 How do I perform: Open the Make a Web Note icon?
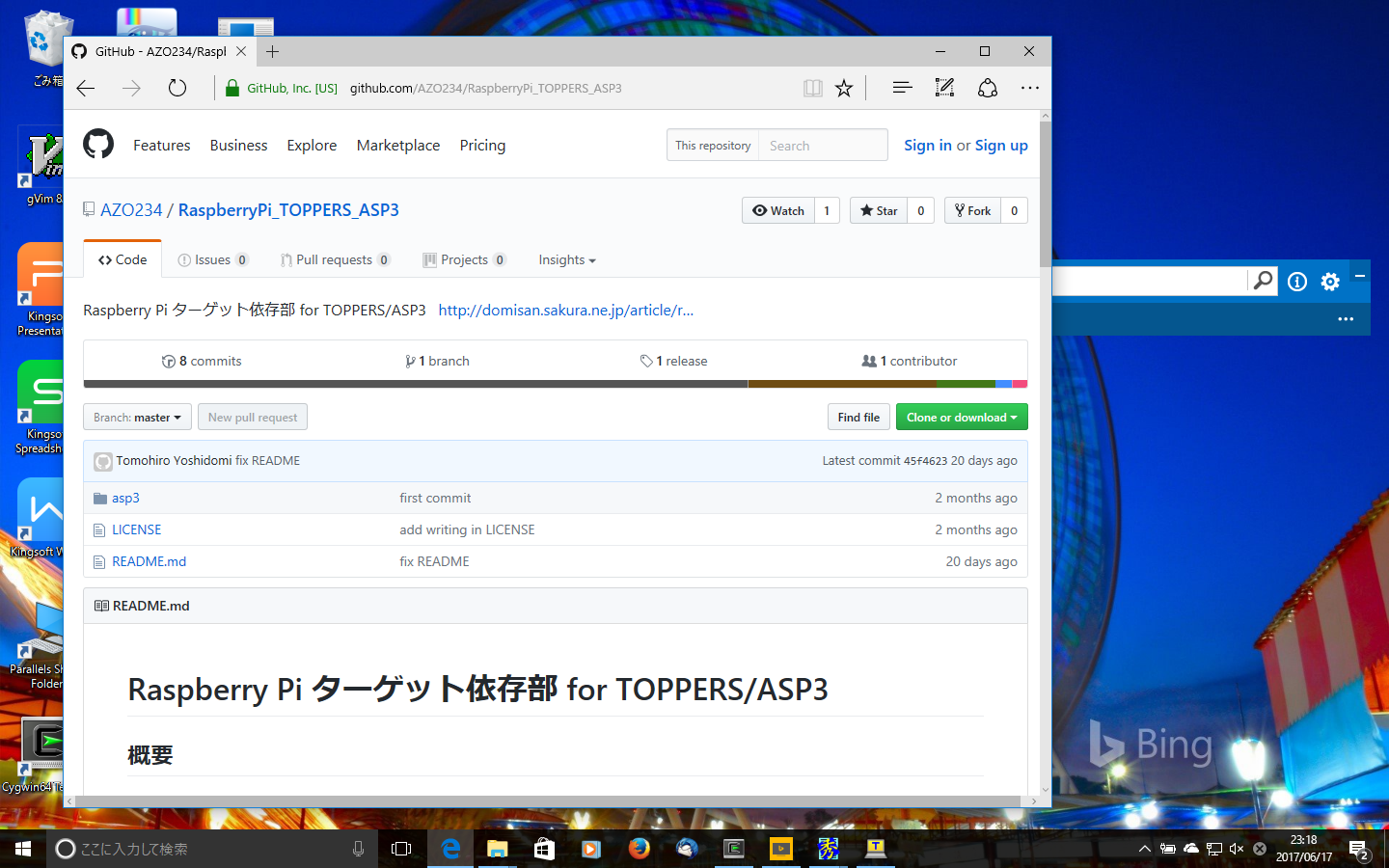pos(945,88)
